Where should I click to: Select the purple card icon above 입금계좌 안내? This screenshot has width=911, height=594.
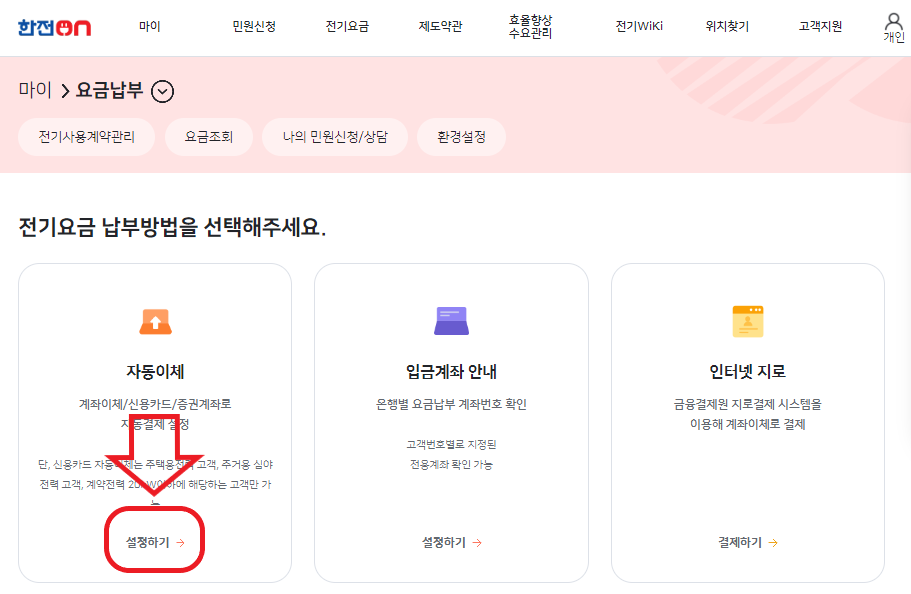(452, 319)
